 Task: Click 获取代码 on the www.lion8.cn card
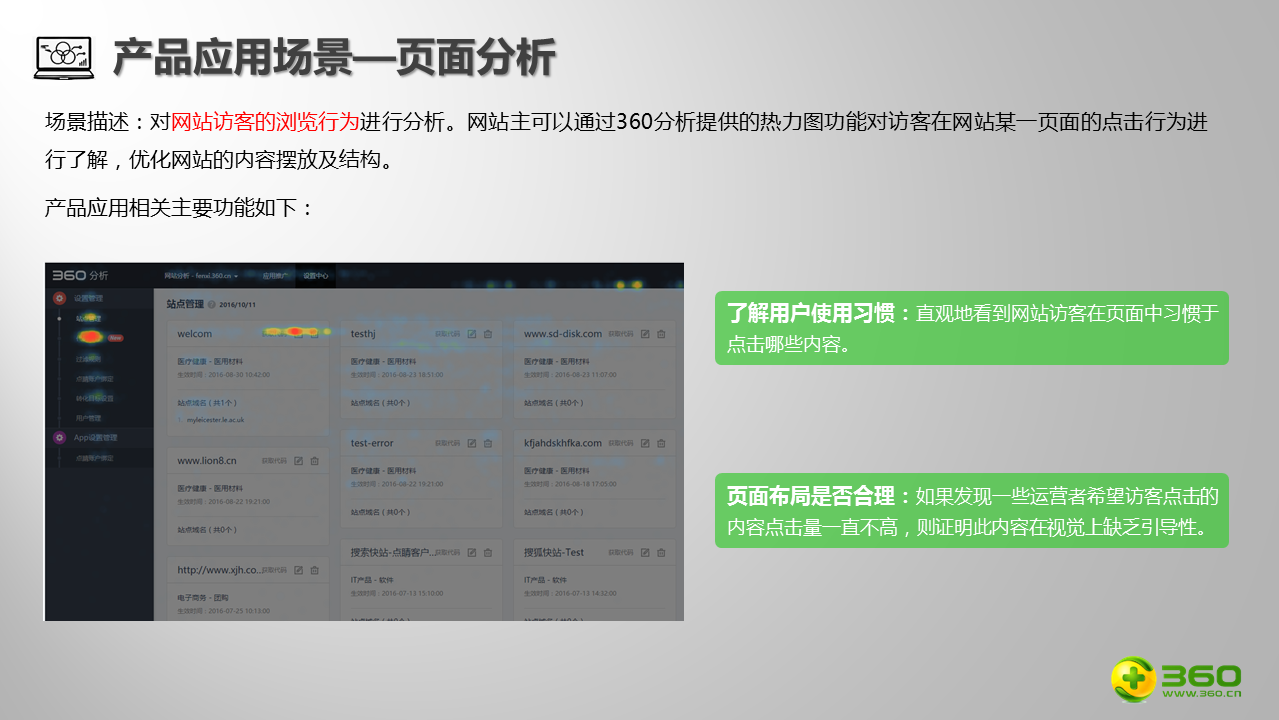[274, 461]
